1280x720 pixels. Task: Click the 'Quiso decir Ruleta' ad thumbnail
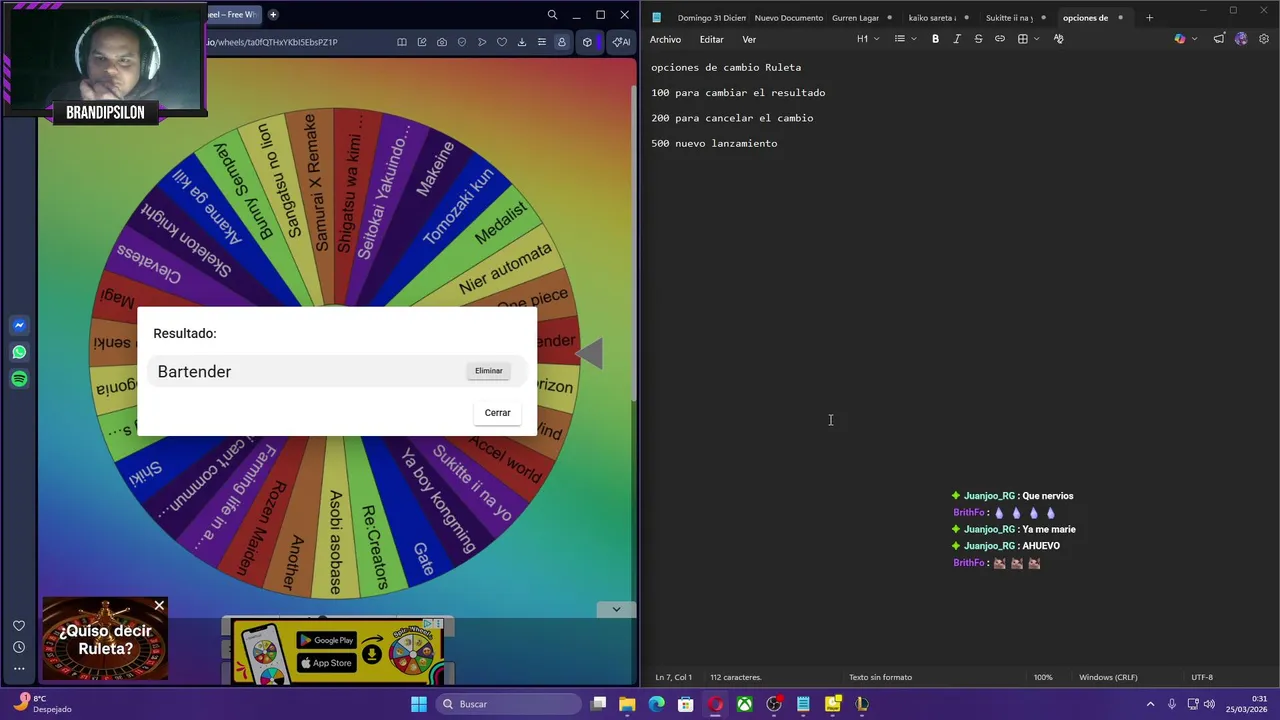[105, 639]
